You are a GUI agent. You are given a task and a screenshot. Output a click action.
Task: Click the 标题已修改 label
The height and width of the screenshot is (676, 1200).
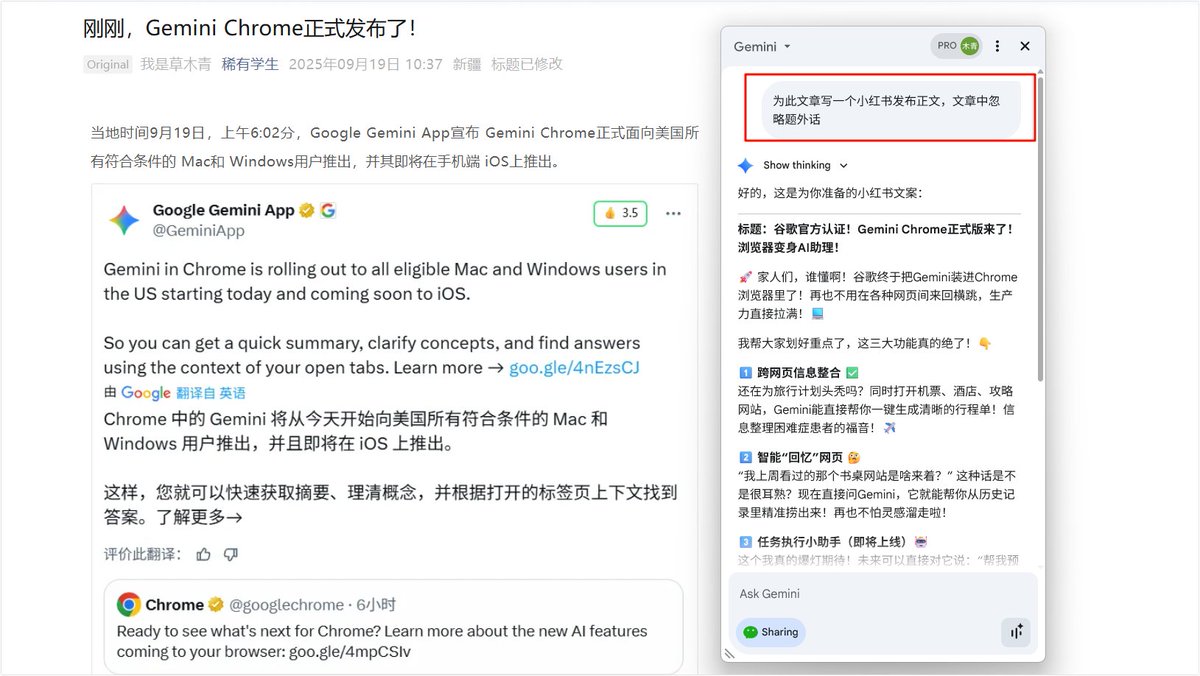point(527,64)
